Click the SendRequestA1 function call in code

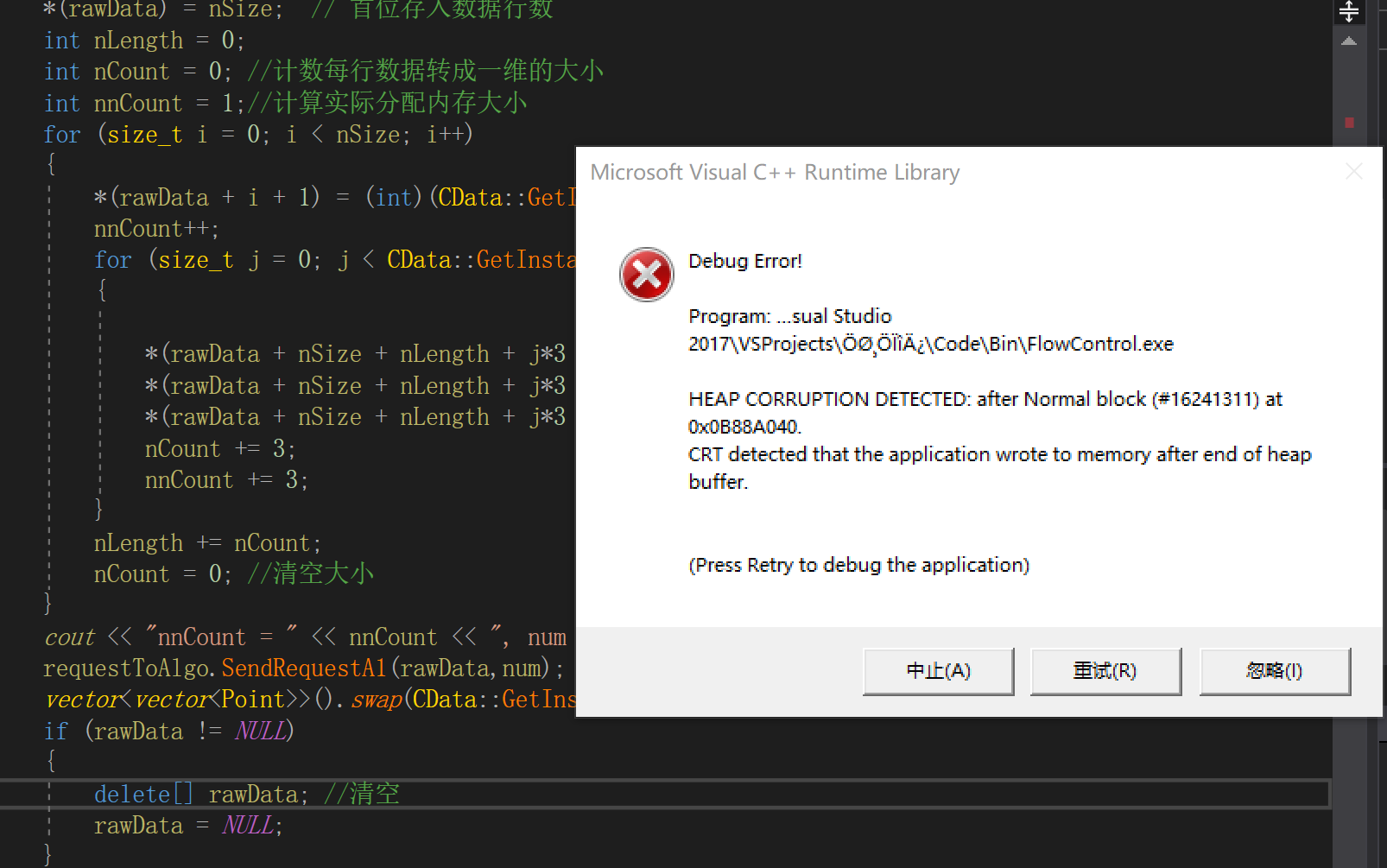tap(304, 668)
